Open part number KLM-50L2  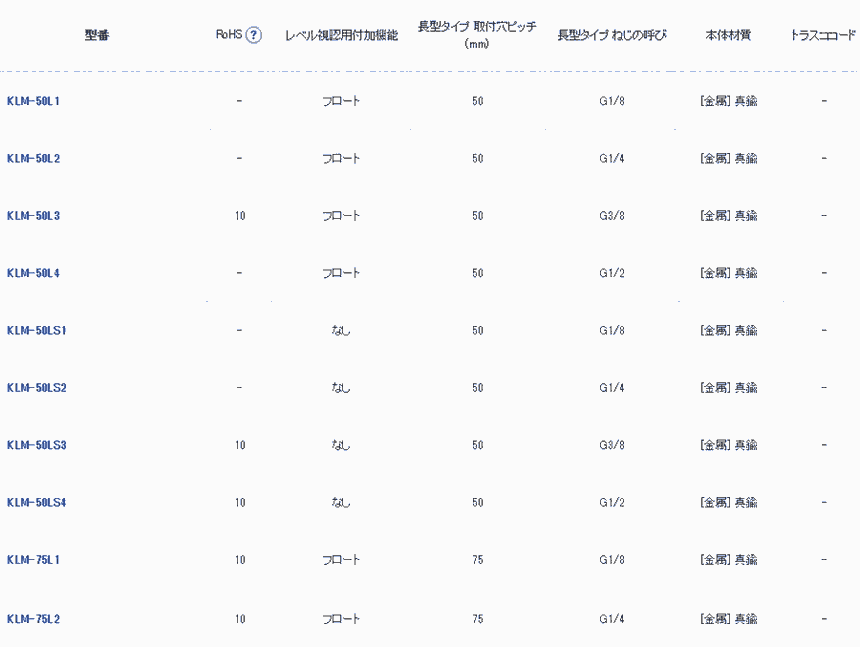33,158
